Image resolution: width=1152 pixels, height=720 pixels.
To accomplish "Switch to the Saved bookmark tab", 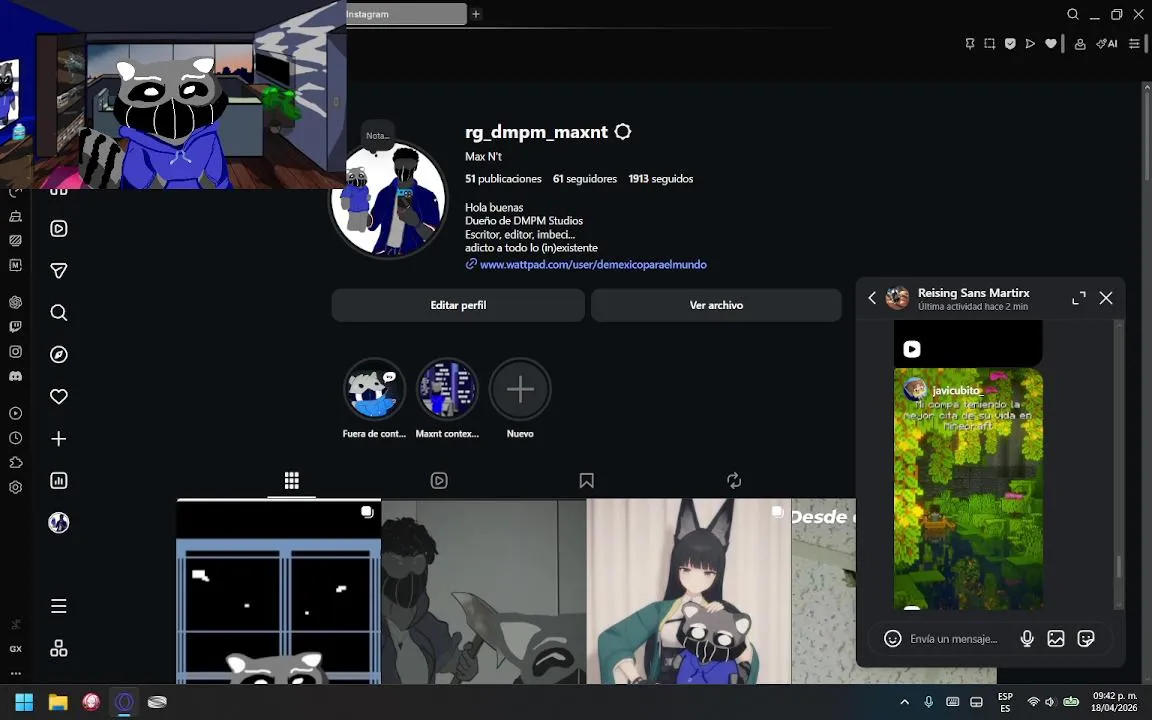I will (x=586, y=480).
